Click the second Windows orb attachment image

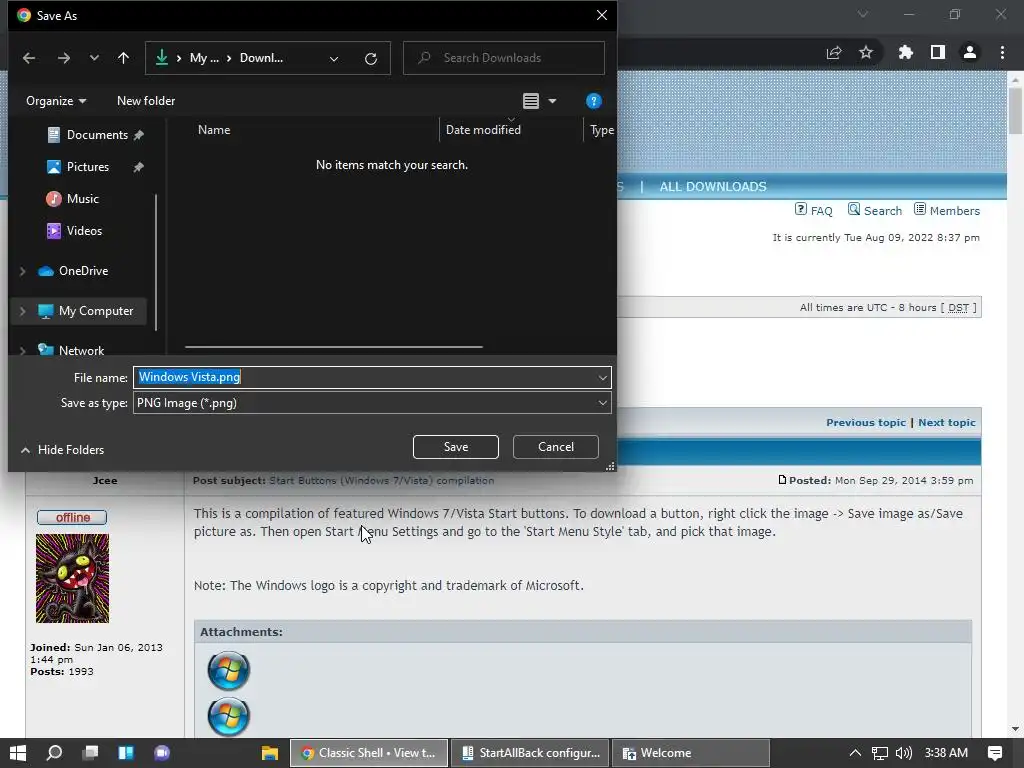229,716
